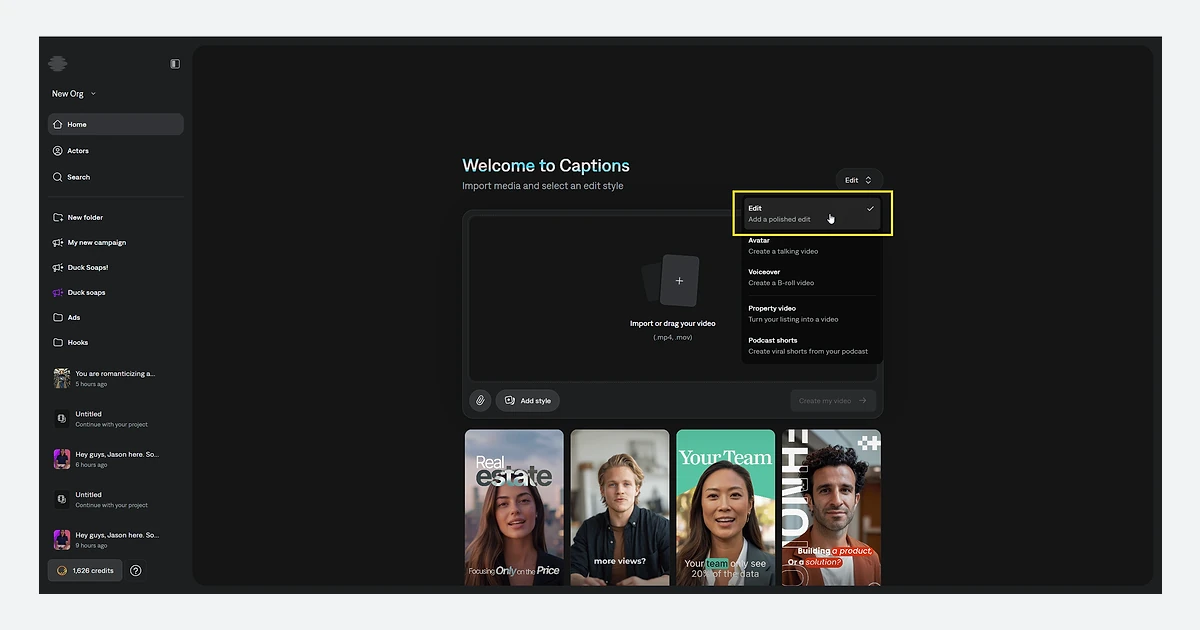
Task: Click the Duck soaps purple campaign icon
Action: click(58, 293)
